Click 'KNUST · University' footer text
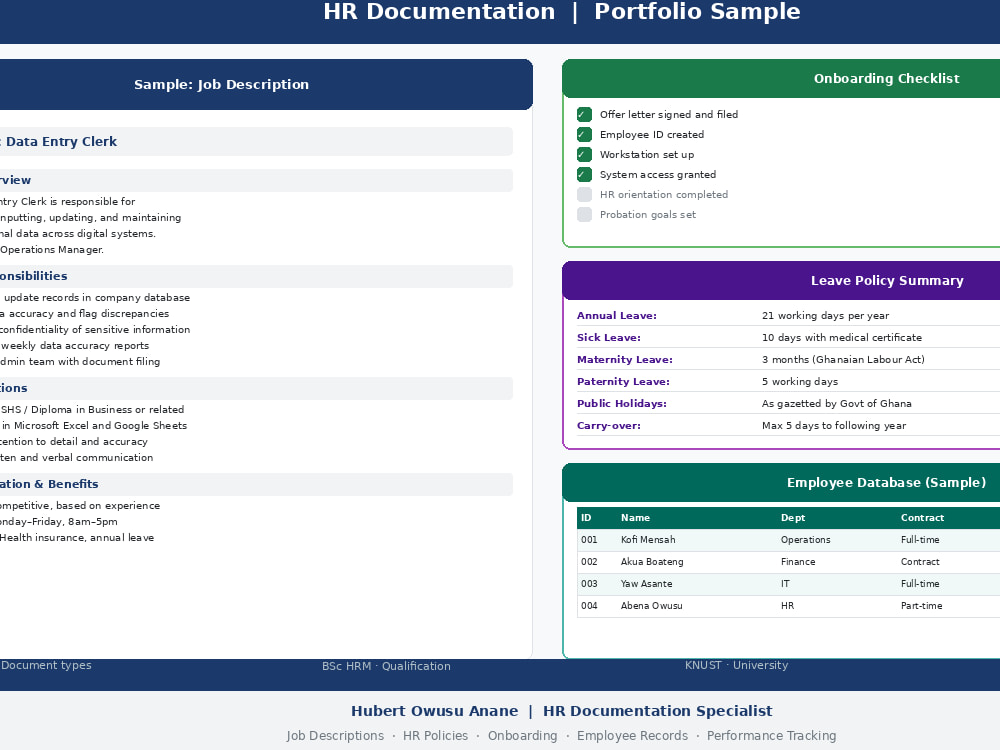The image size is (1000, 750). [x=737, y=665]
